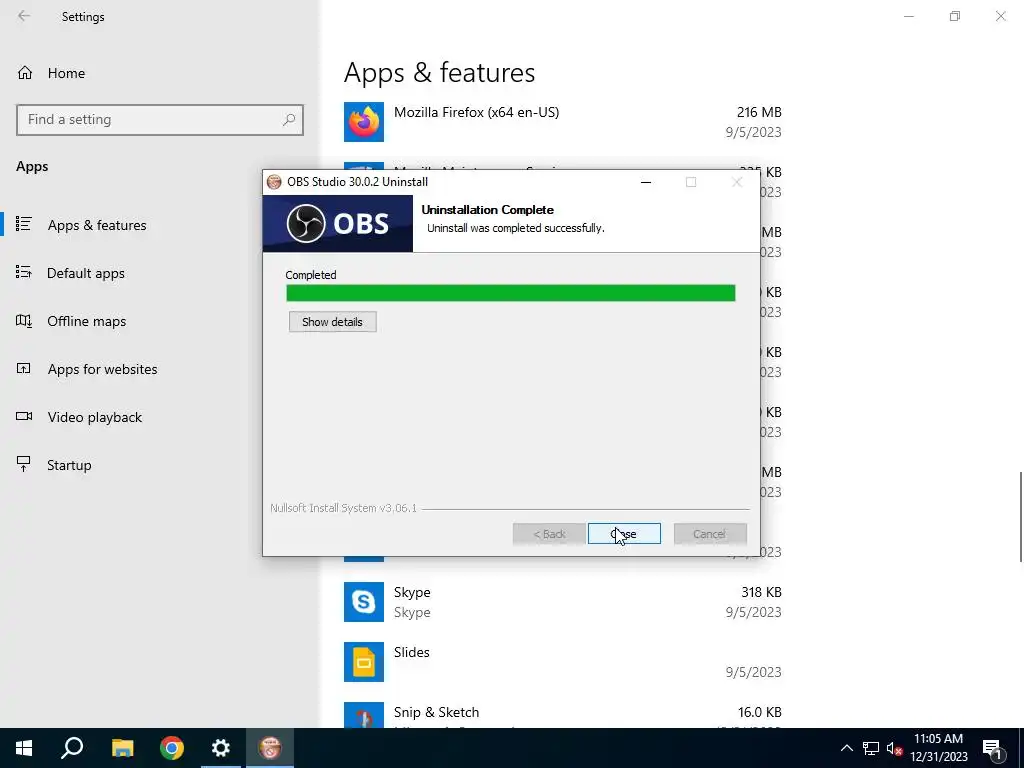Click the Apps for websites icon
Image resolution: width=1024 pixels, height=768 pixels.
click(x=24, y=368)
